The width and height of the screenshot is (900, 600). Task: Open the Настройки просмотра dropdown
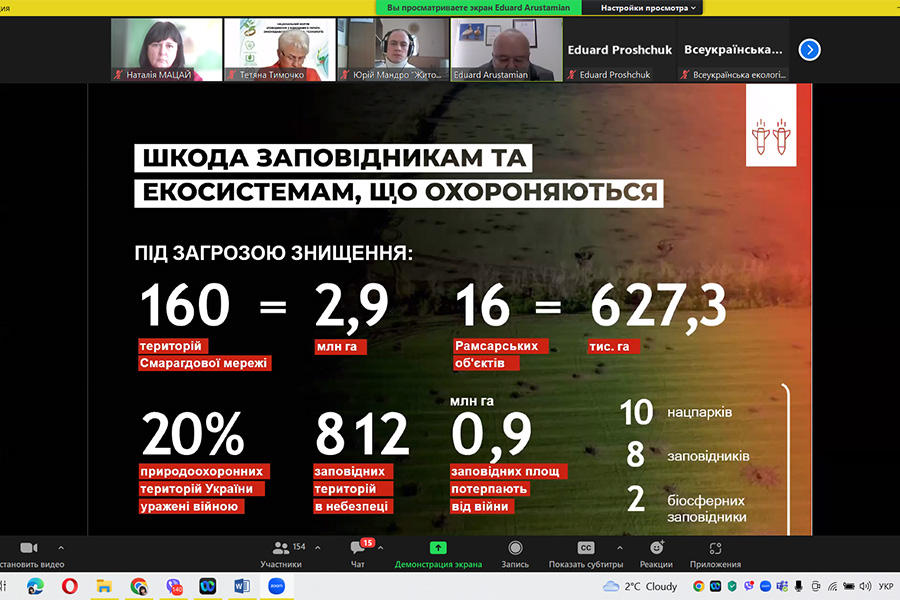coord(647,7)
